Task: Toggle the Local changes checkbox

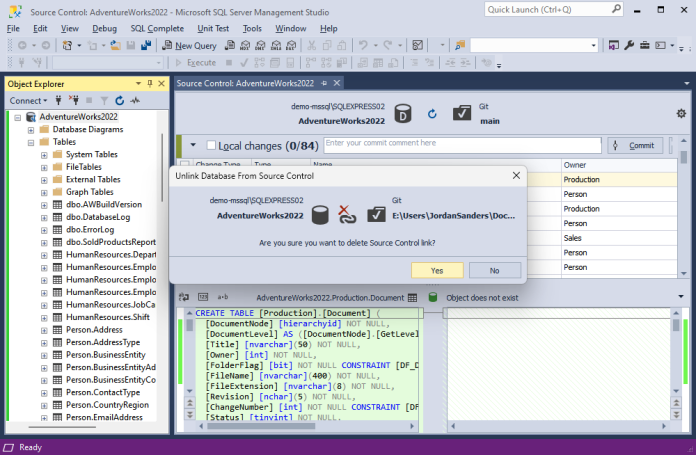Action: point(211,146)
